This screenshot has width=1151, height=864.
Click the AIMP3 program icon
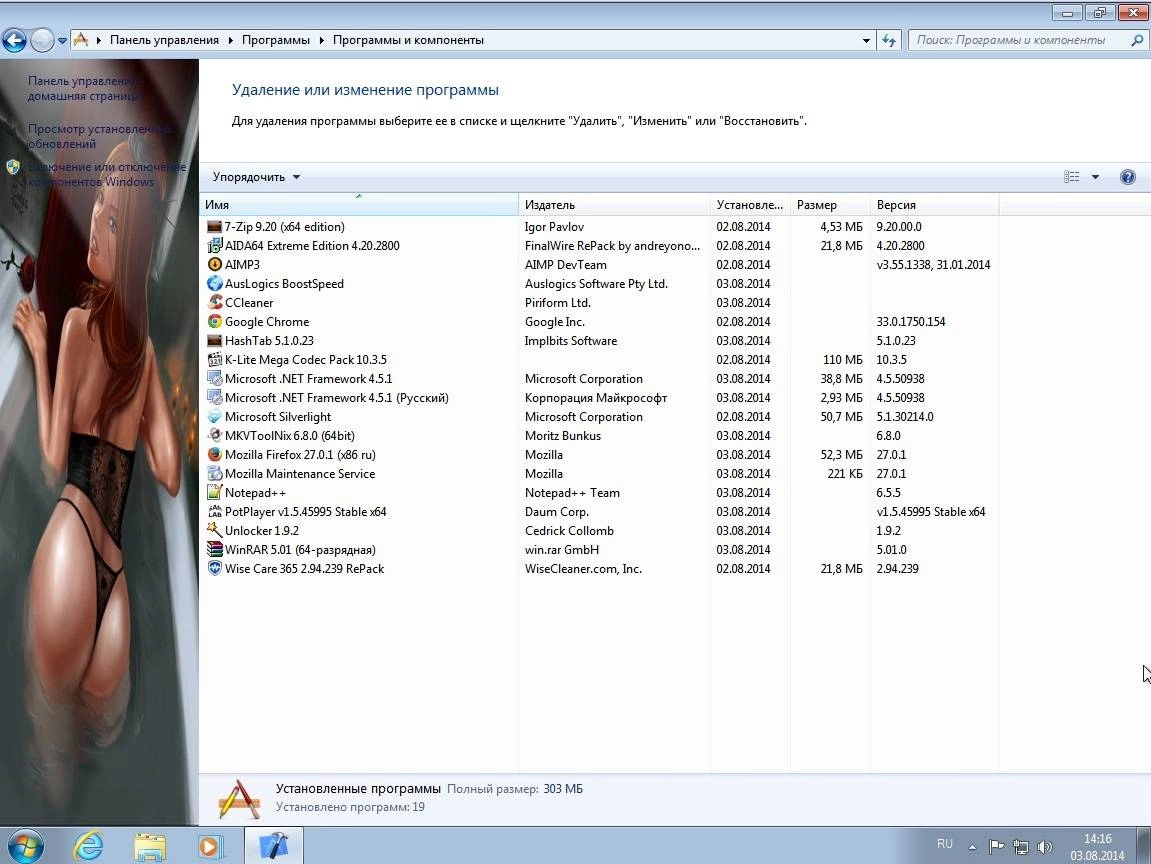pyautogui.click(x=214, y=265)
